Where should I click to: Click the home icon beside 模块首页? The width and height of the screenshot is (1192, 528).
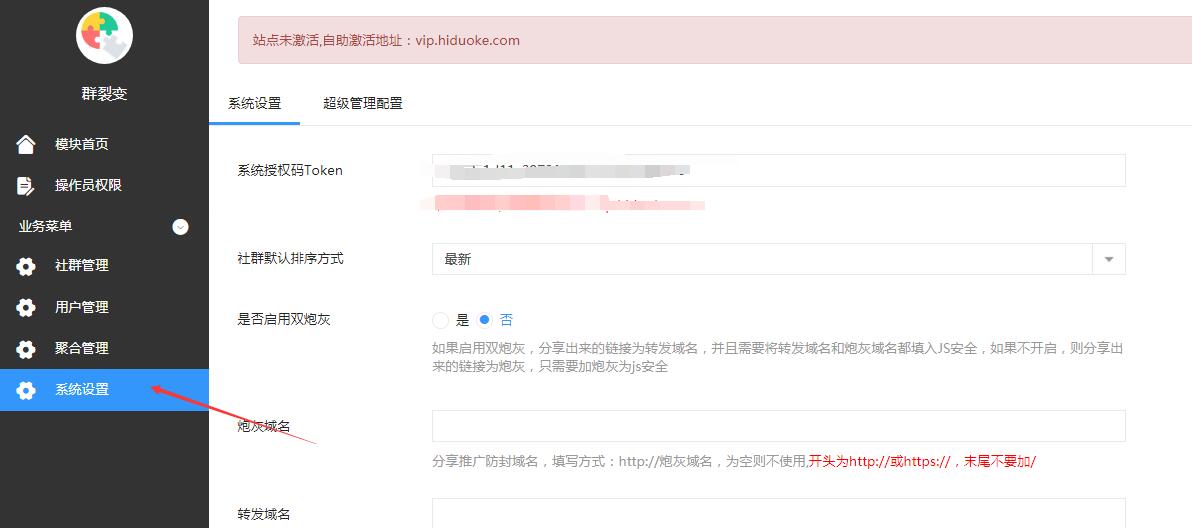tap(26, 144)
